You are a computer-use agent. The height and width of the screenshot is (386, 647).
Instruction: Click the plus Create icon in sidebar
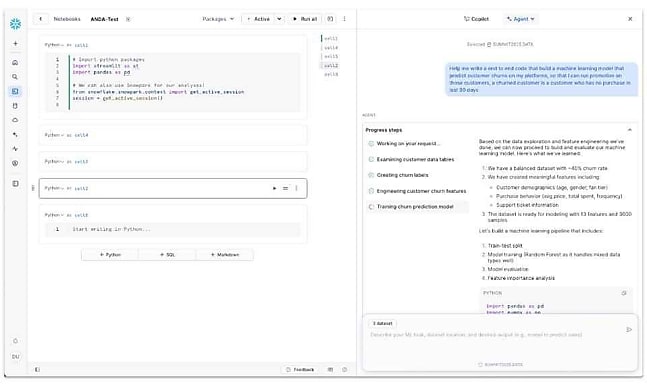[x=15, y=43]
